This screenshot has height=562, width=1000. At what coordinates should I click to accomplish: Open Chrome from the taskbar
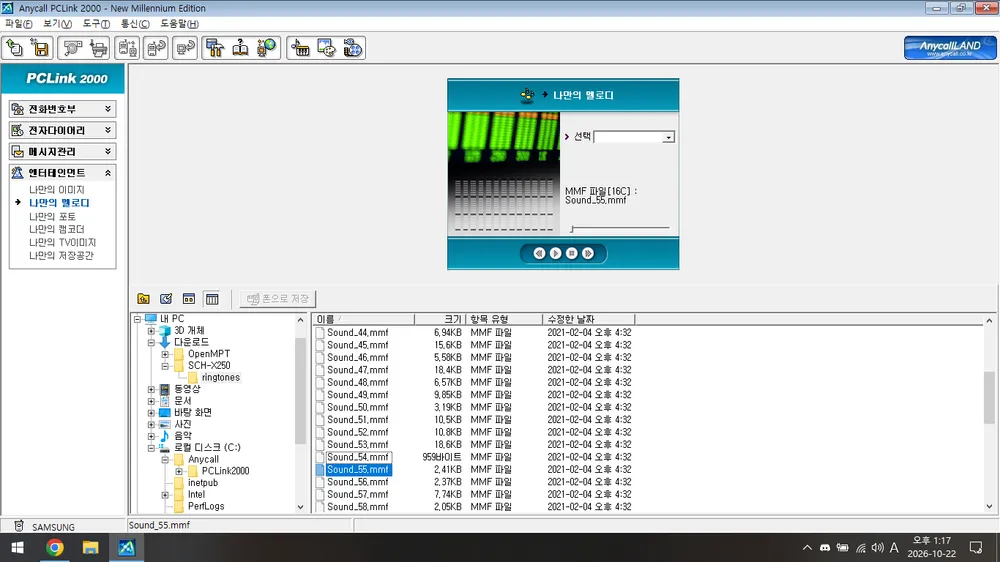click(55, 547)
